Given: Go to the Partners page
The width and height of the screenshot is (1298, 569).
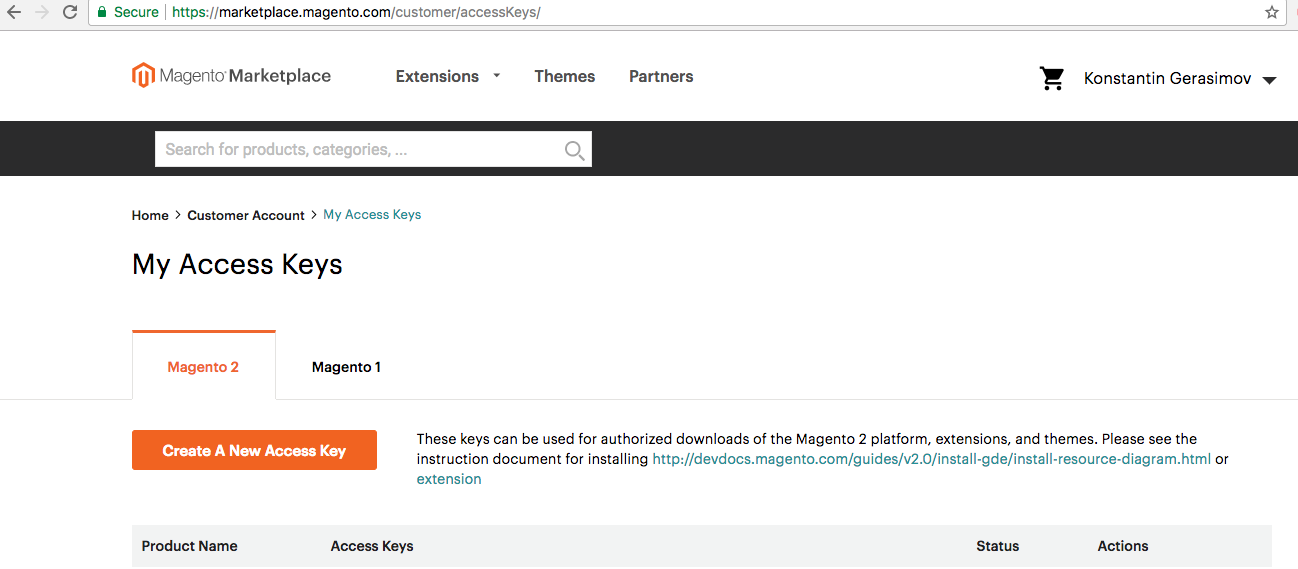Looking at the screenshot, I should (661, 76).
